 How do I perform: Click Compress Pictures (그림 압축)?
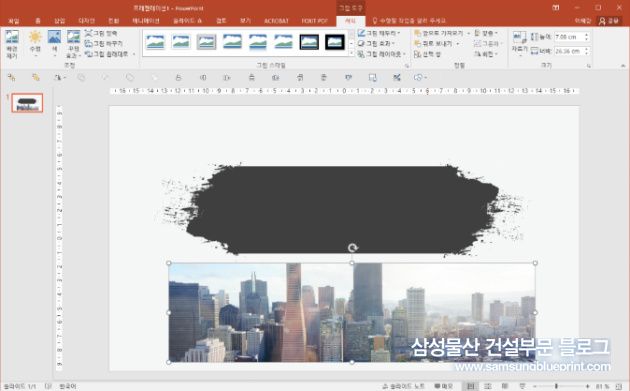(x=101, y=33)
